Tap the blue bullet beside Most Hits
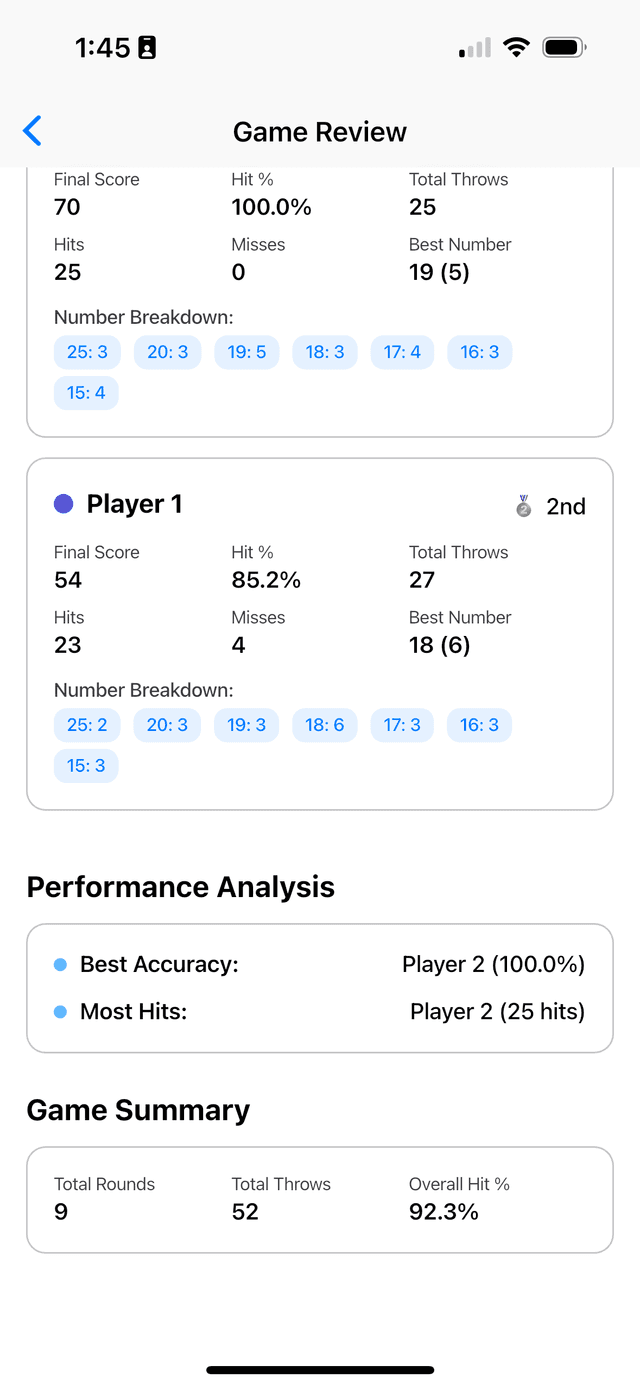This screenshot has height=1387, width=640. coord(60,1012)
